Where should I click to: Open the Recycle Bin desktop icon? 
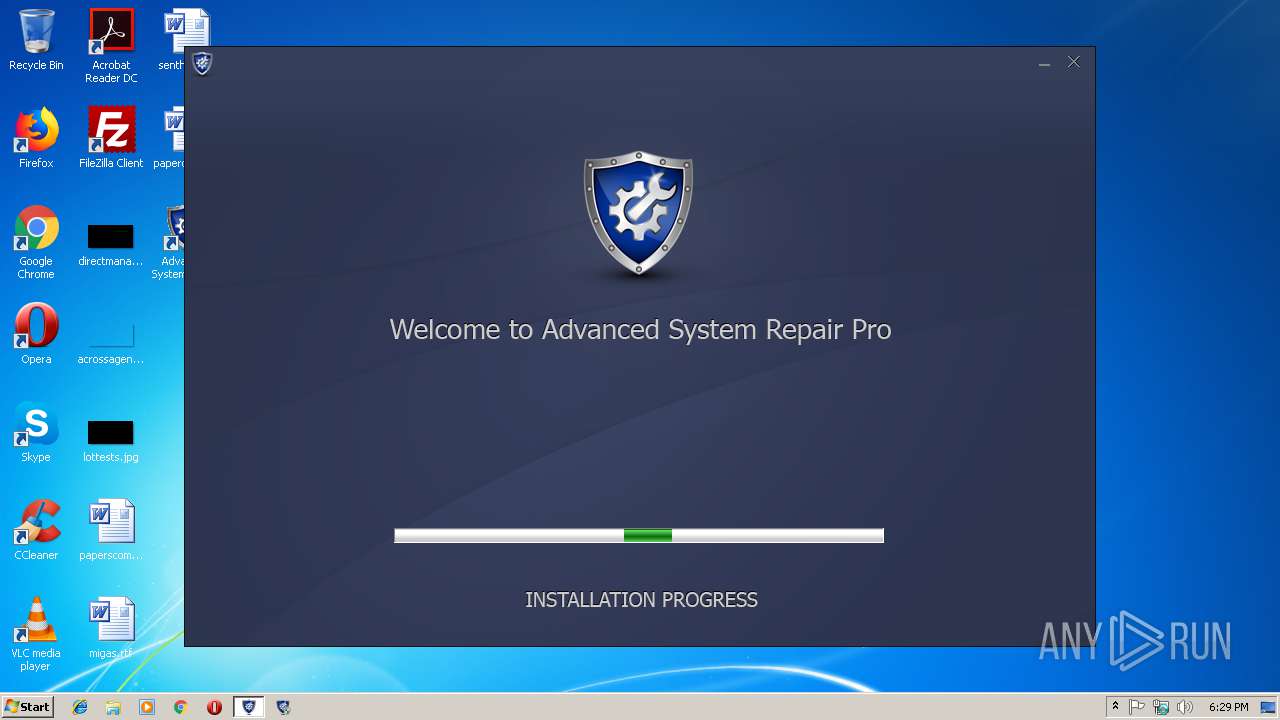36,40
